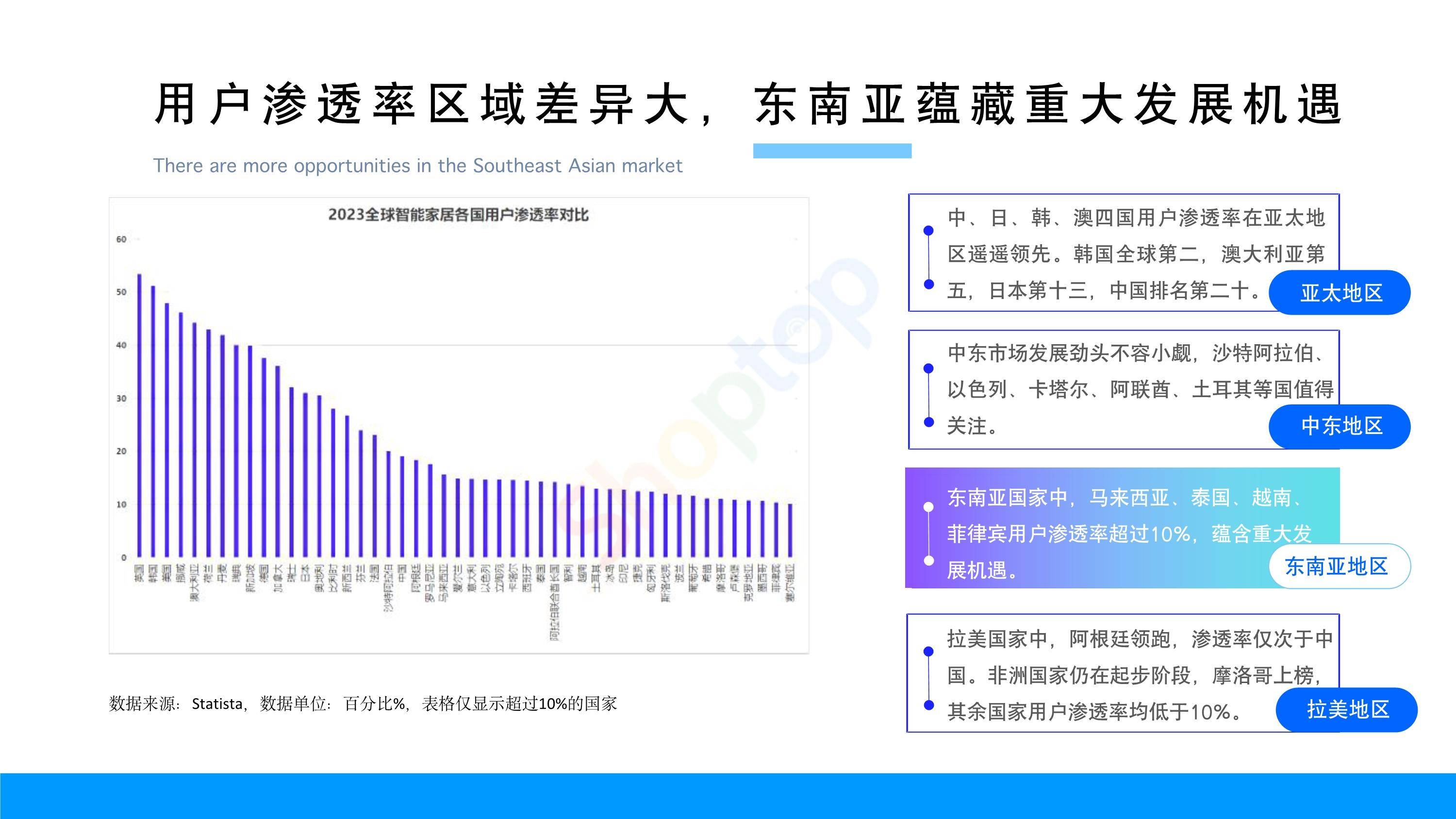The image size is (1456, 819).
Task: Click the y-axis value 60
Action: coord(121,239)
